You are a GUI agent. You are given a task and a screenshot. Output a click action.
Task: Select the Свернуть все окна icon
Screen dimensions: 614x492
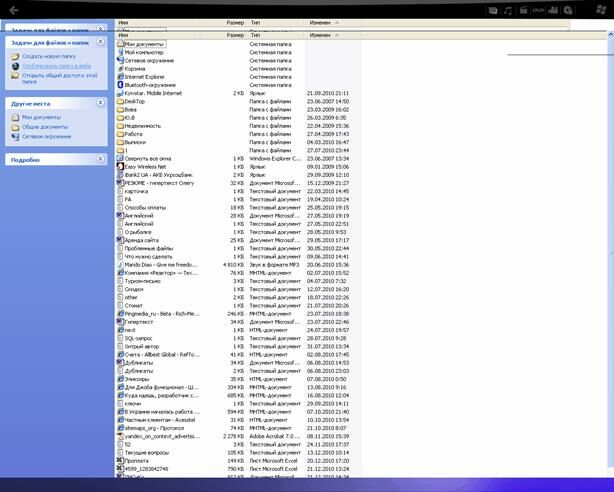pyautogui.click(x=120, y=159)
